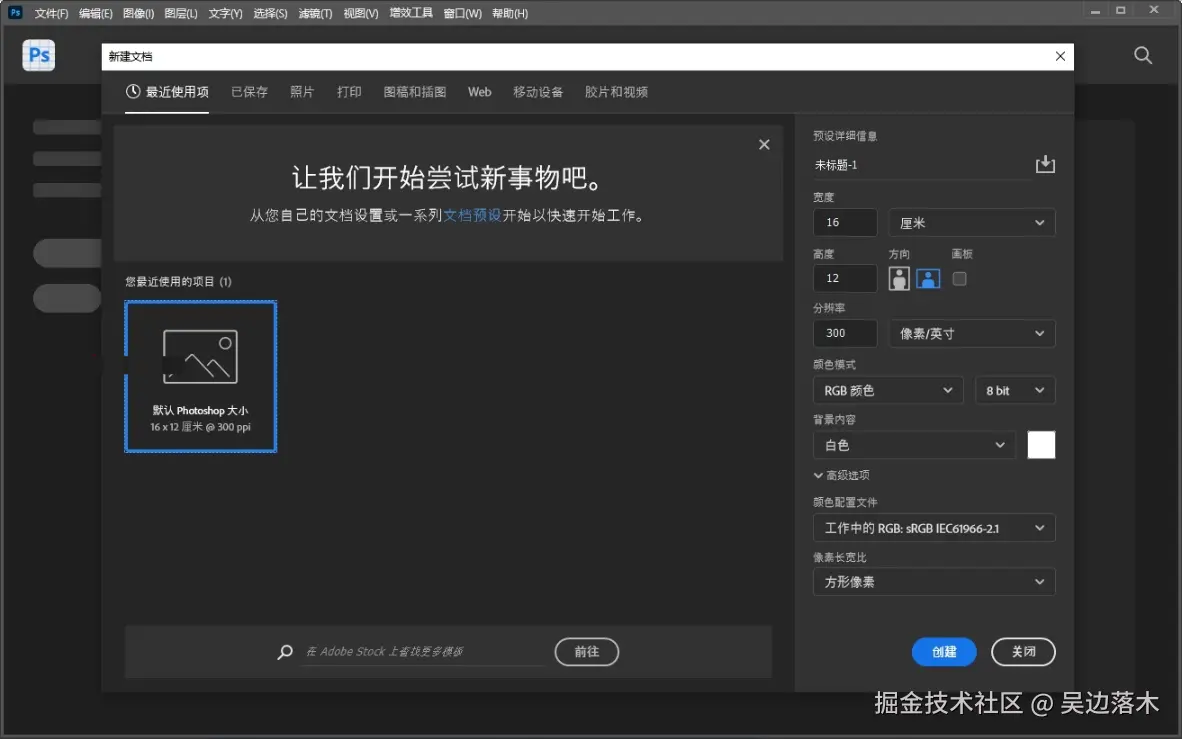Screen dimensions: 1182x739
Task: Open the 8 bit depth dropdown
Action: tap(1015, 390)
